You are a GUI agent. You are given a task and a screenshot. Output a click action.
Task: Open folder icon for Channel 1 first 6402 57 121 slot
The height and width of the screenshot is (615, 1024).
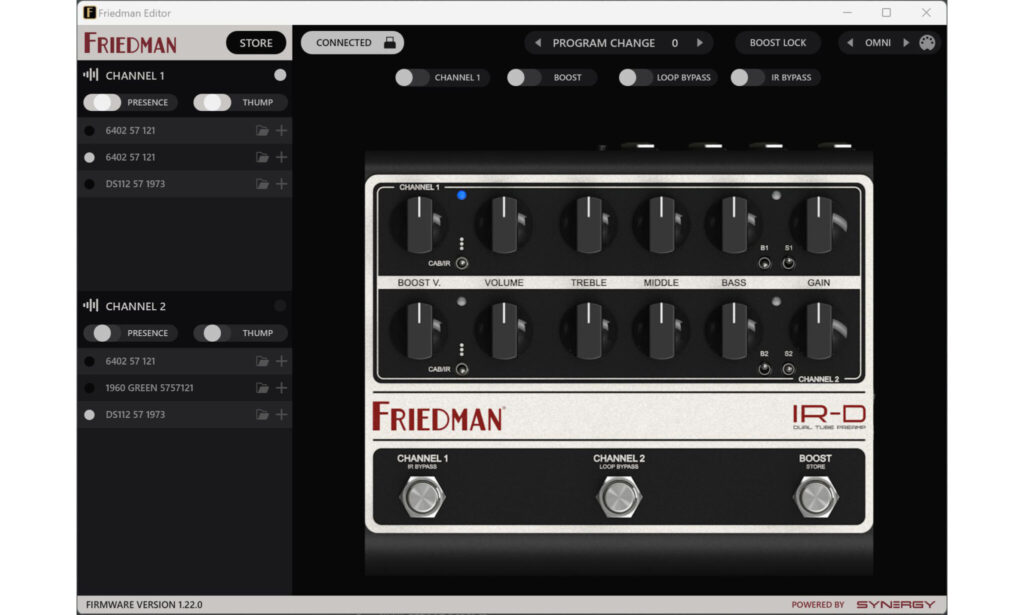[262, 131]
